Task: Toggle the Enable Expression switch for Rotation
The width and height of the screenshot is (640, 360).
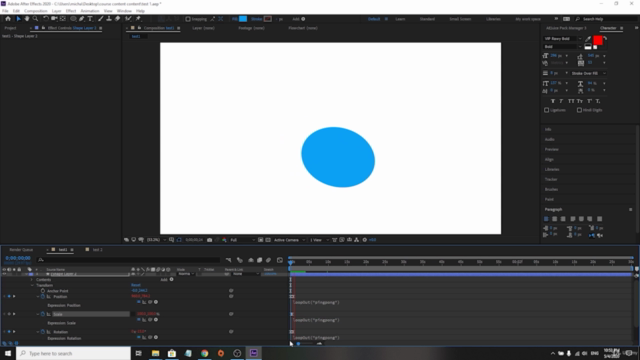Action: click(x=139, y=337)
